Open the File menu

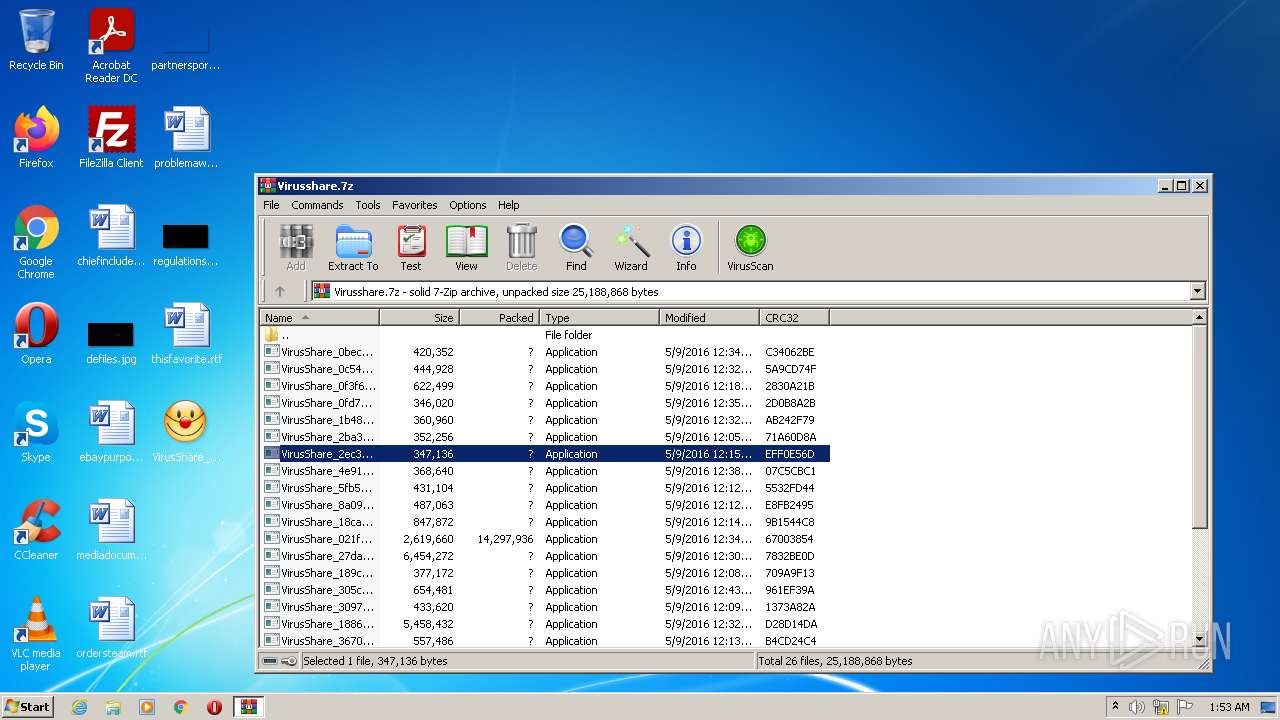pyautogui.click(x=271, y=205)
